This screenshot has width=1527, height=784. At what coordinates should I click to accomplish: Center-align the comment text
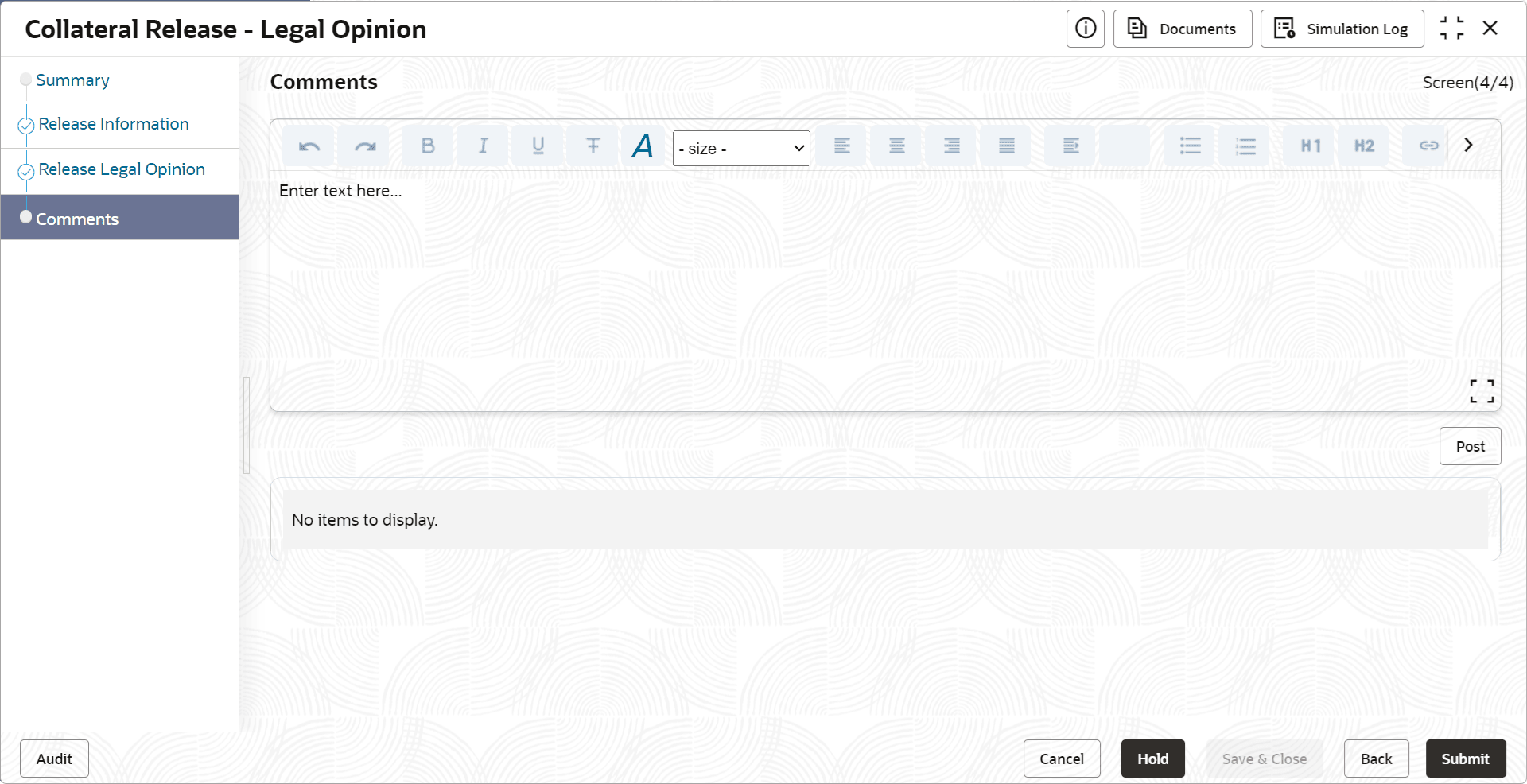pyautogui.click(x=897, y=146)
